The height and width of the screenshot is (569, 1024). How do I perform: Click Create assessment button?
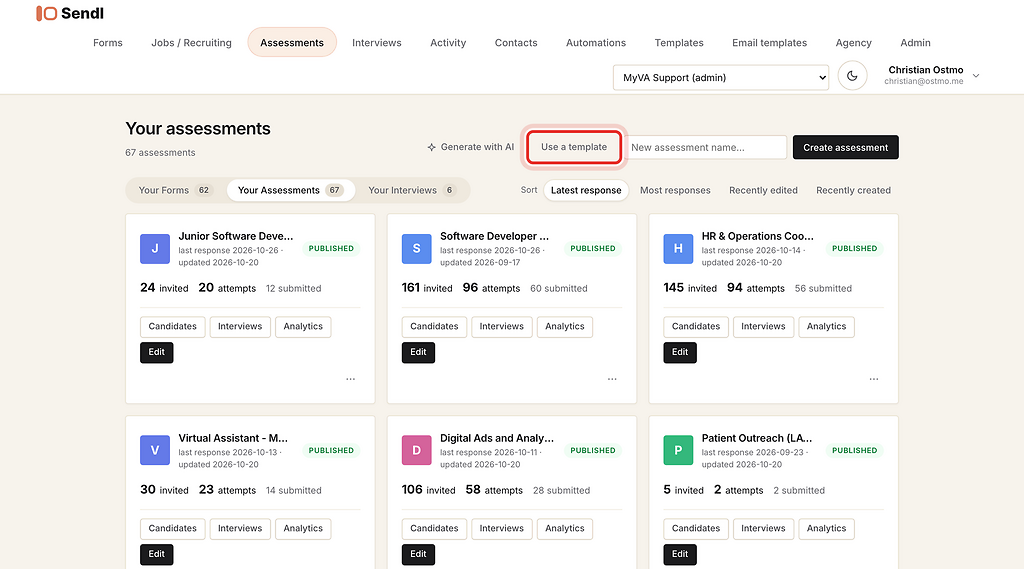coord(846,147)
